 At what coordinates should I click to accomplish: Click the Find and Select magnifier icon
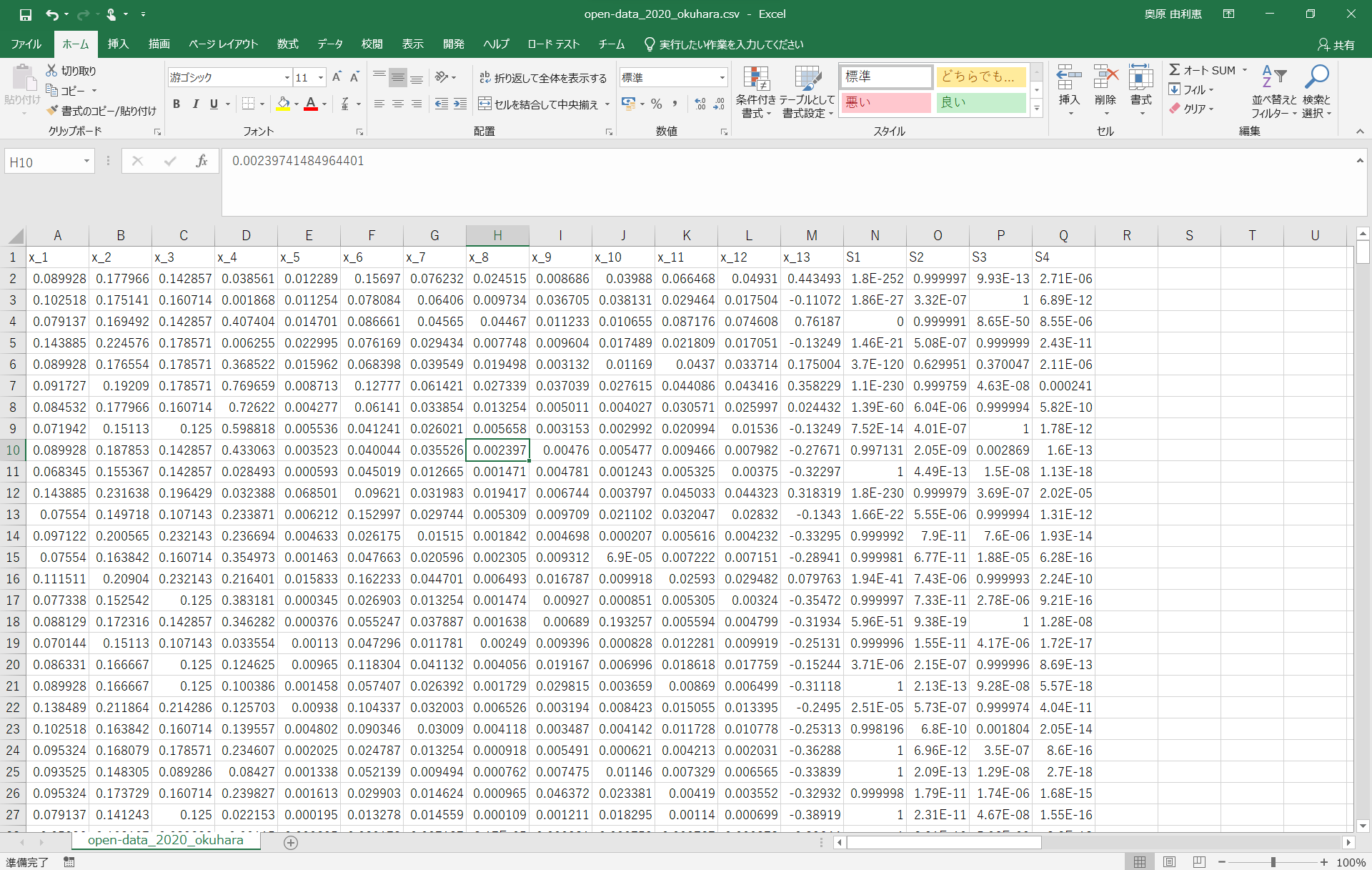tap(1316, 77)
